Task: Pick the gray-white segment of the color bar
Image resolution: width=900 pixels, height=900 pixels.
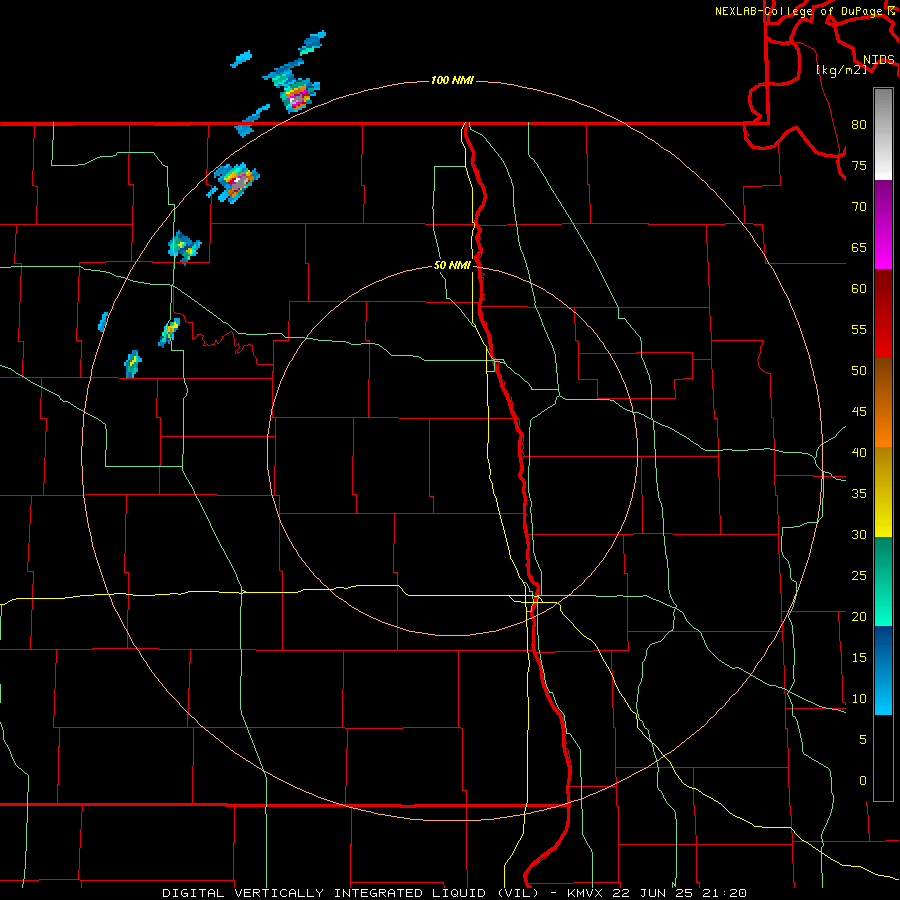Action: (883, 134)
